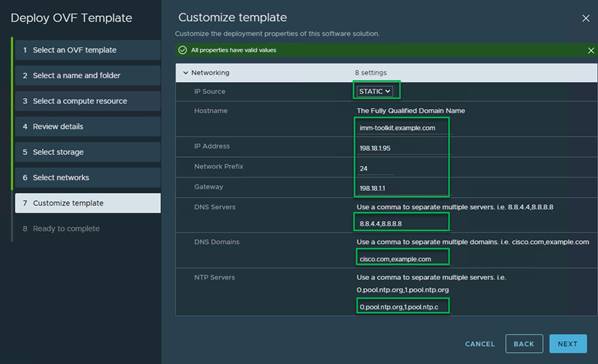This screenshot has width=598, height=364.
Task: Click the 'Deploy OVF Template' title
Action: [71, 18]
